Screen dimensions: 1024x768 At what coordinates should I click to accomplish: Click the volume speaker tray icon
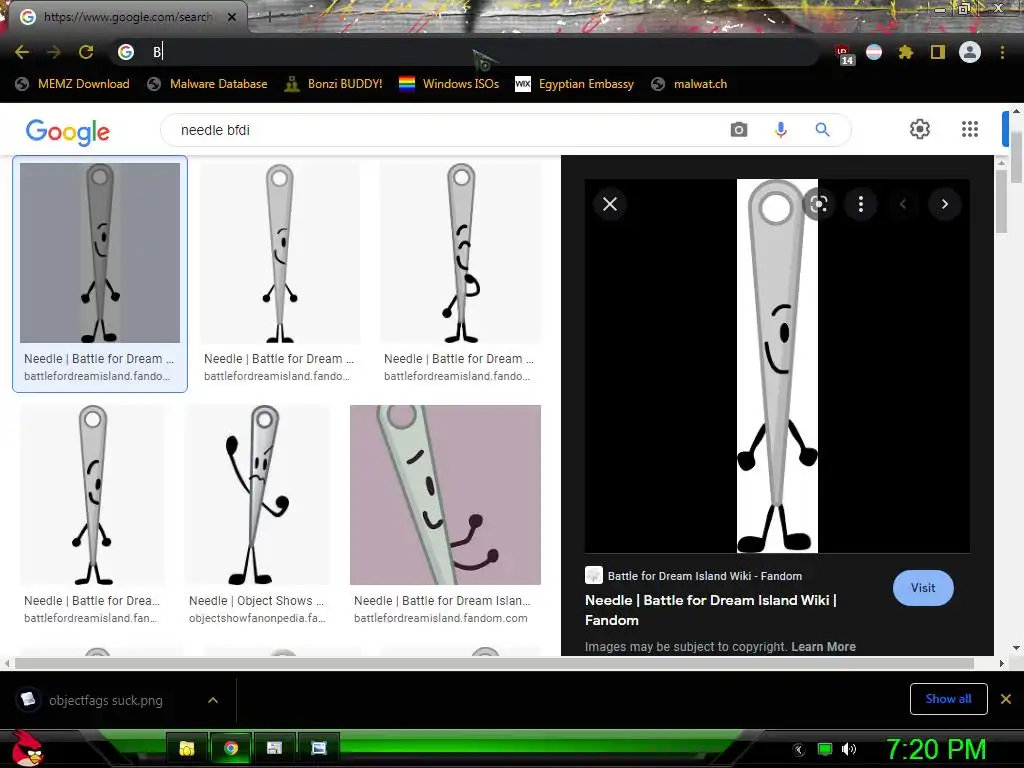(848, 749)
